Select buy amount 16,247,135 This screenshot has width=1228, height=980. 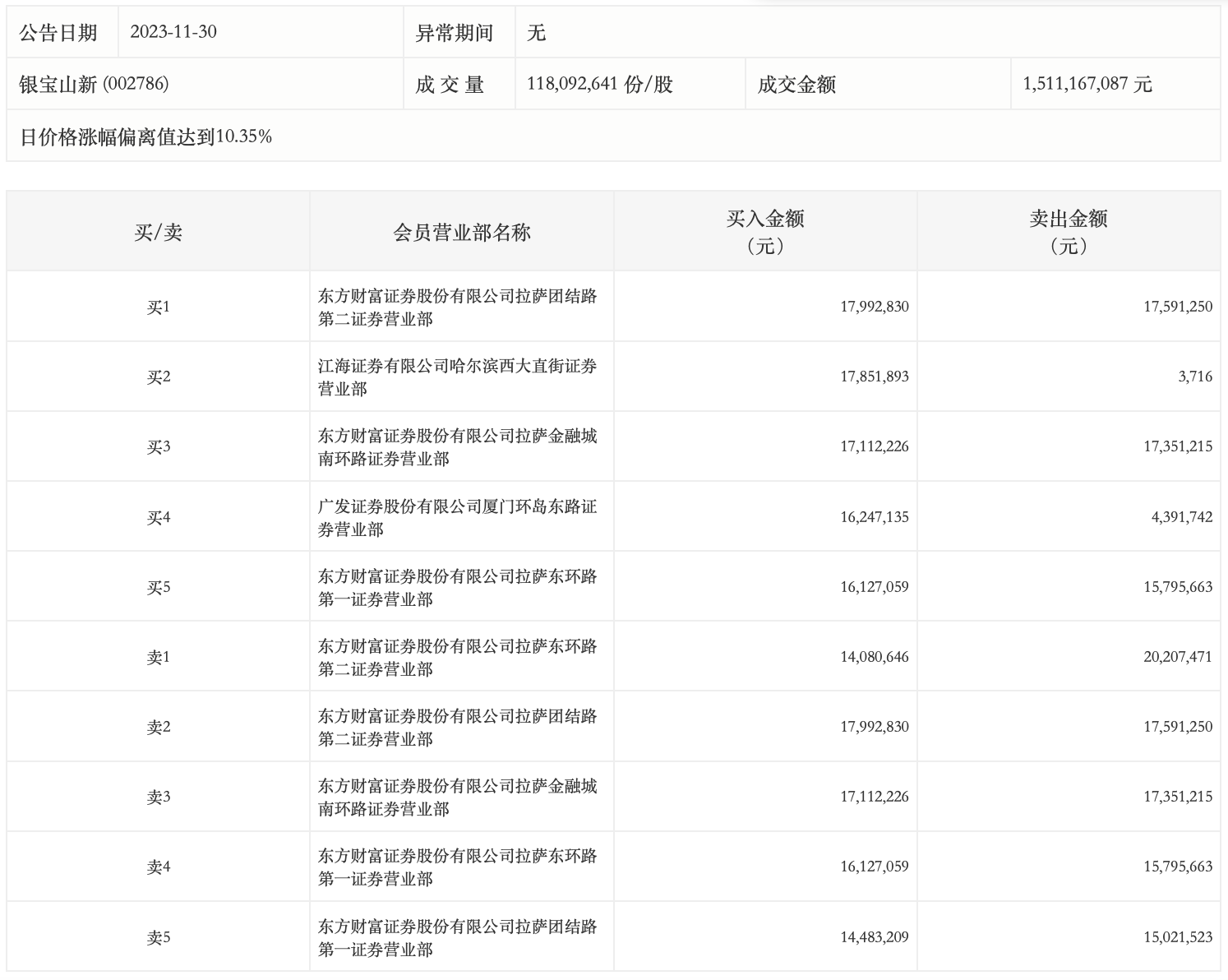(875, 517)
